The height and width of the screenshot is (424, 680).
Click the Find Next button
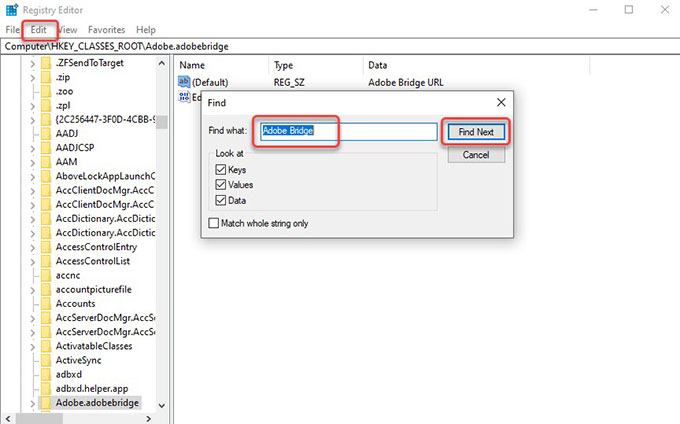(476, 132)
